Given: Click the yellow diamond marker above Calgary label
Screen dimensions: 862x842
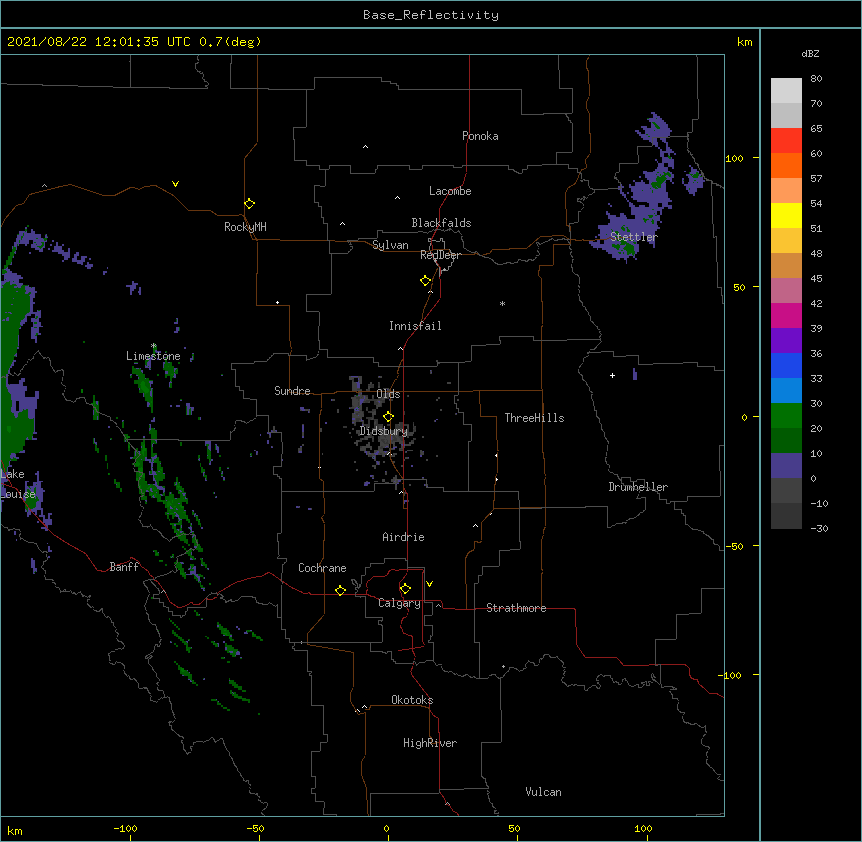Looking at the screenshot, I should [x=405, y=589].
